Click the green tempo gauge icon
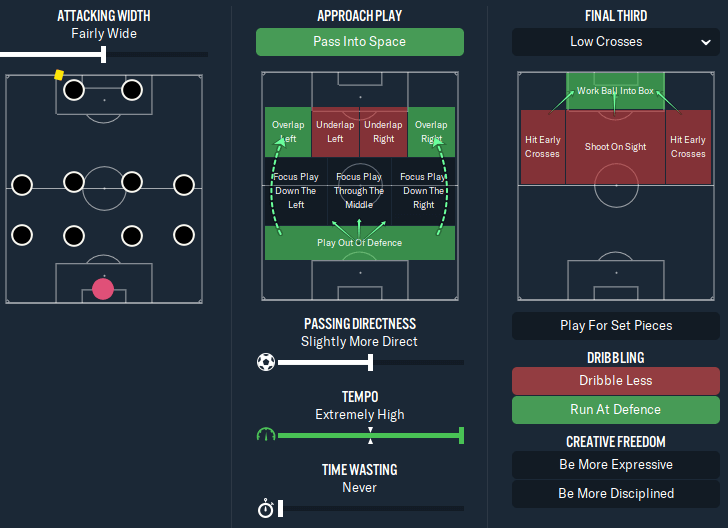The width and height of the screenshot is (728, 528). pyautogui.click(x=266, y=435)
